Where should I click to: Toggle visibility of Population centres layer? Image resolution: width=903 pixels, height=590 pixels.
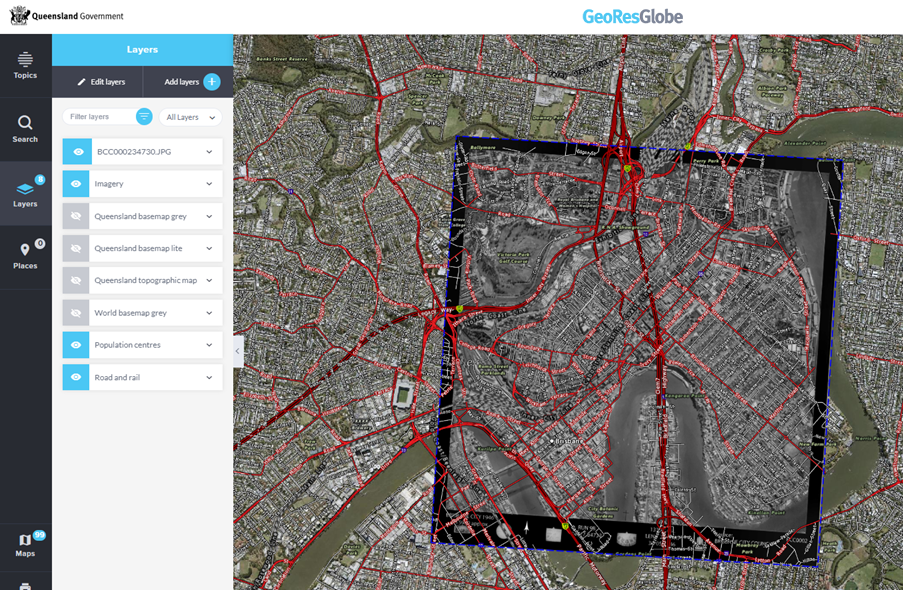(77, 345)
